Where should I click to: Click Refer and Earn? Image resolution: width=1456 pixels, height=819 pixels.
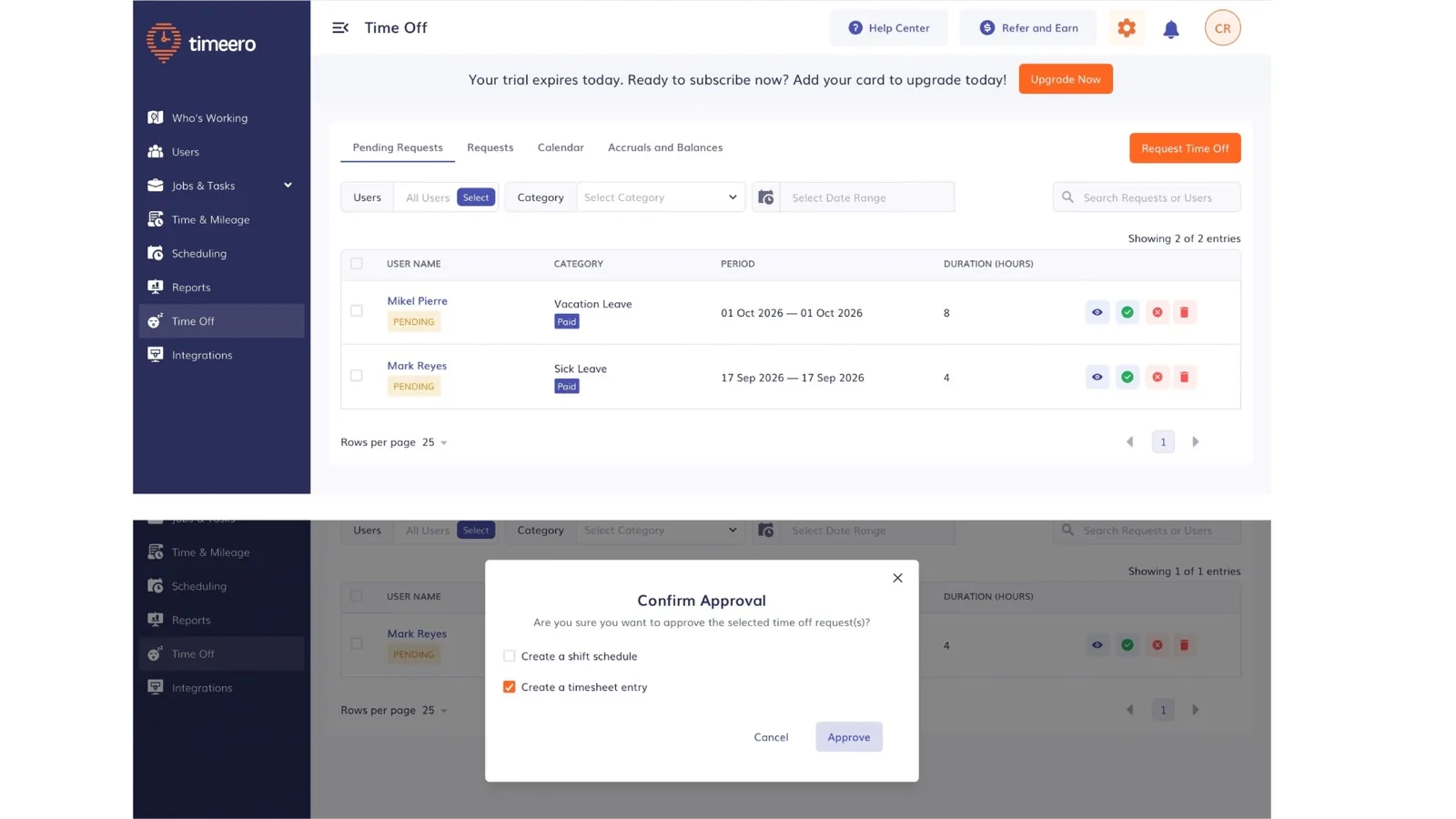click(1028, 28)
